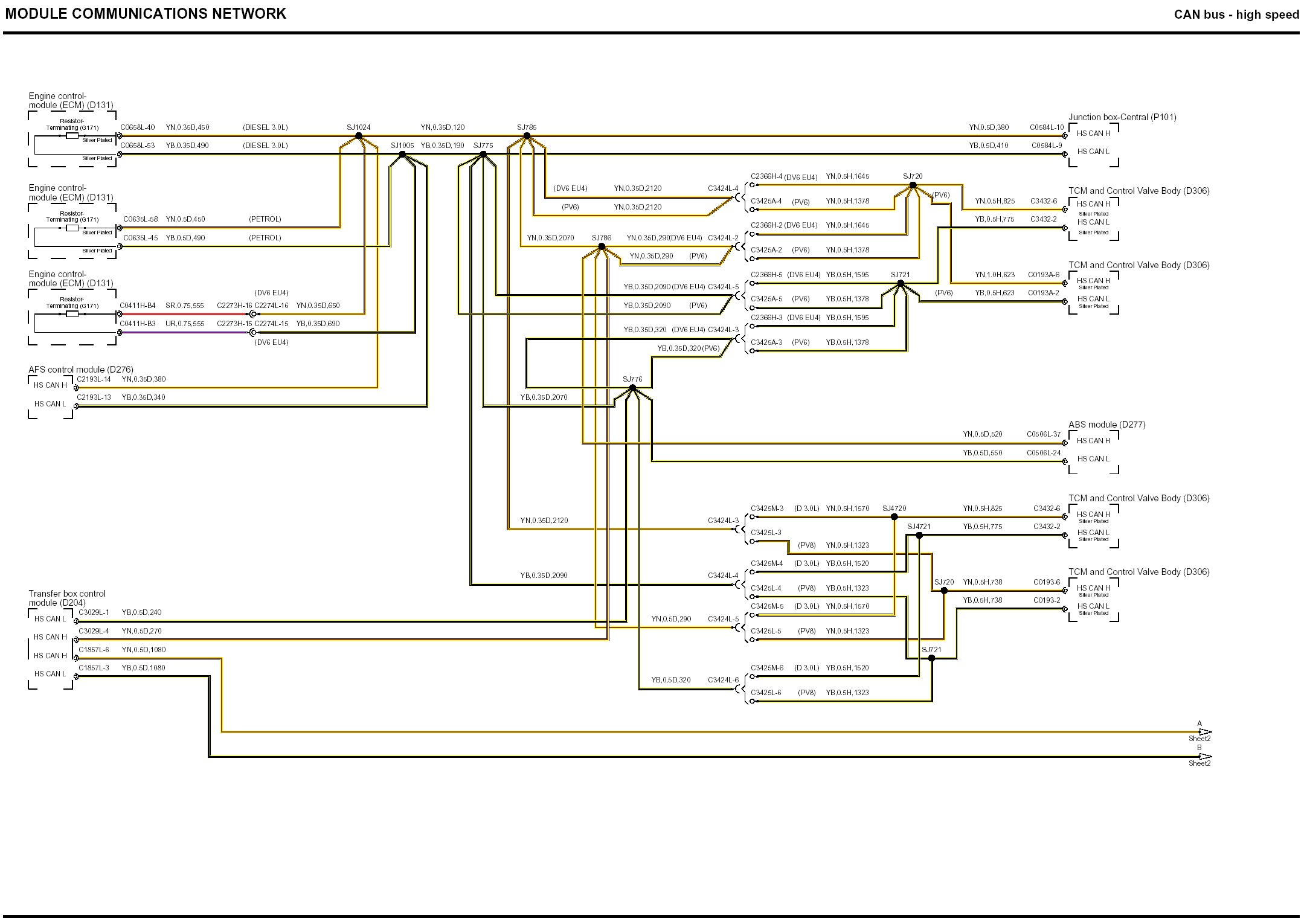
Task: Click the SJ786 splice junction dot
Action: [x=602, y=246]
